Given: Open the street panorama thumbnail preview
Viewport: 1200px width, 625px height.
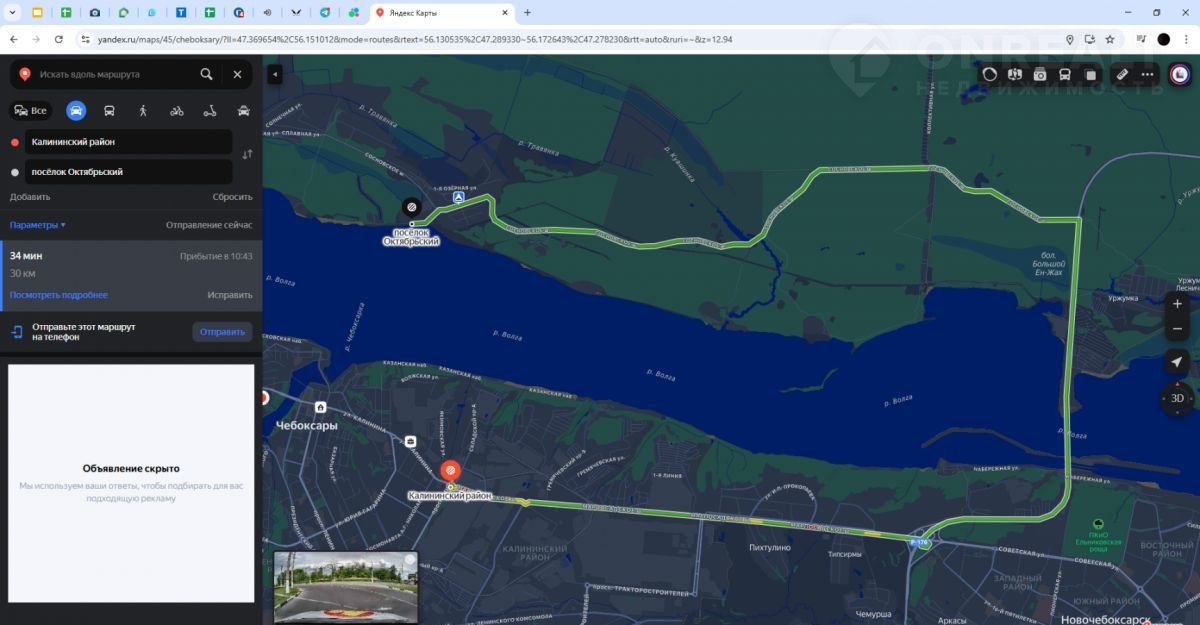Looking at the screenshot, I should 345,586.
